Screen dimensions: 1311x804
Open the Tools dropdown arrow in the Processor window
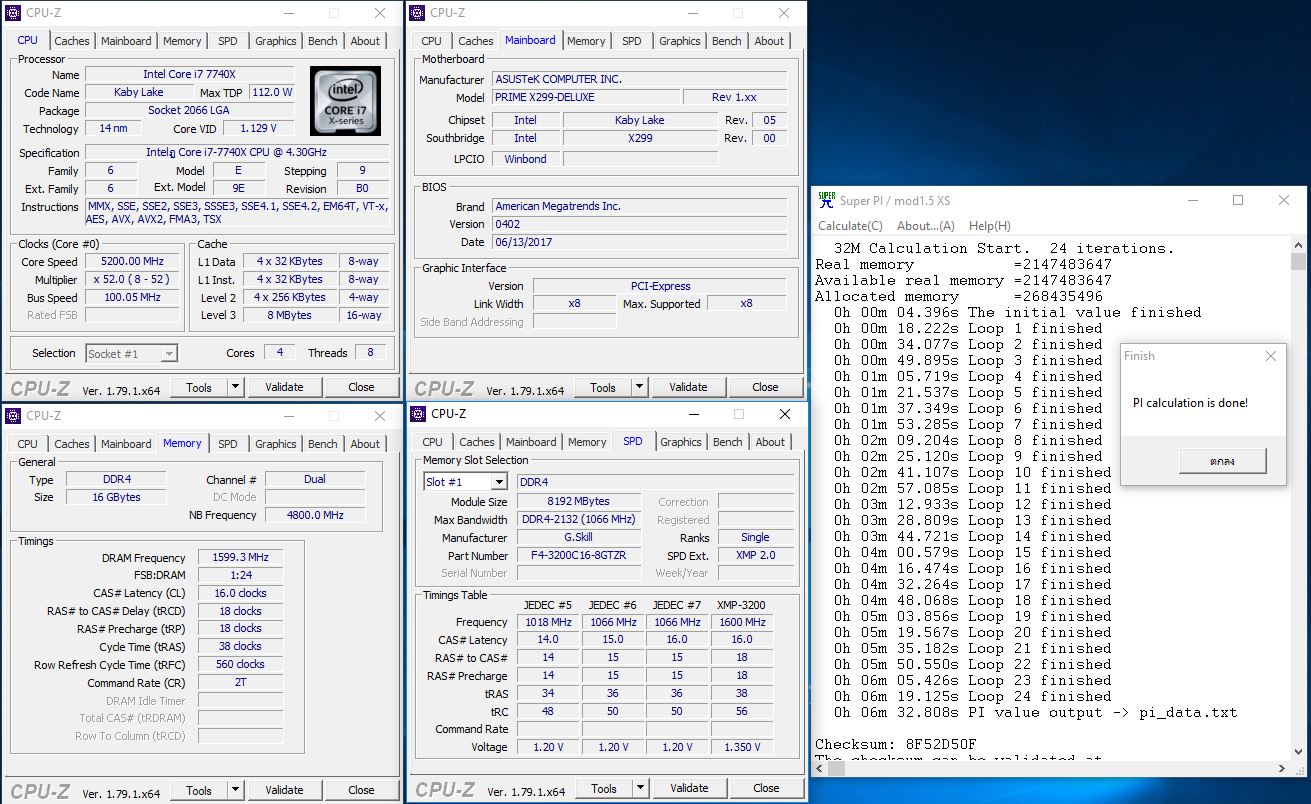(x=235, y=387)
